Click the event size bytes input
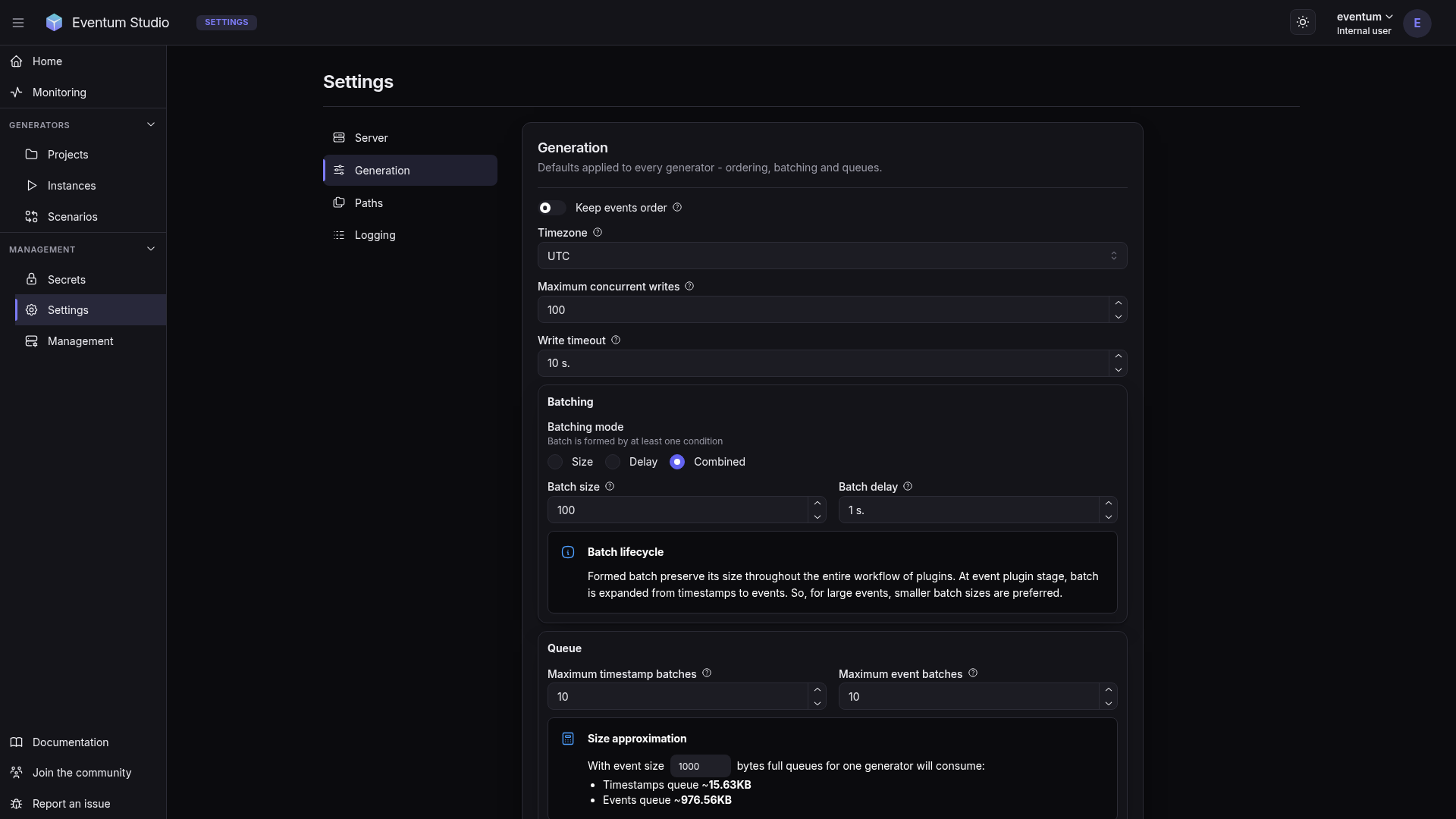Image resolution: width=1456 pixels, height=819 pixels. [x=700, y=766]
